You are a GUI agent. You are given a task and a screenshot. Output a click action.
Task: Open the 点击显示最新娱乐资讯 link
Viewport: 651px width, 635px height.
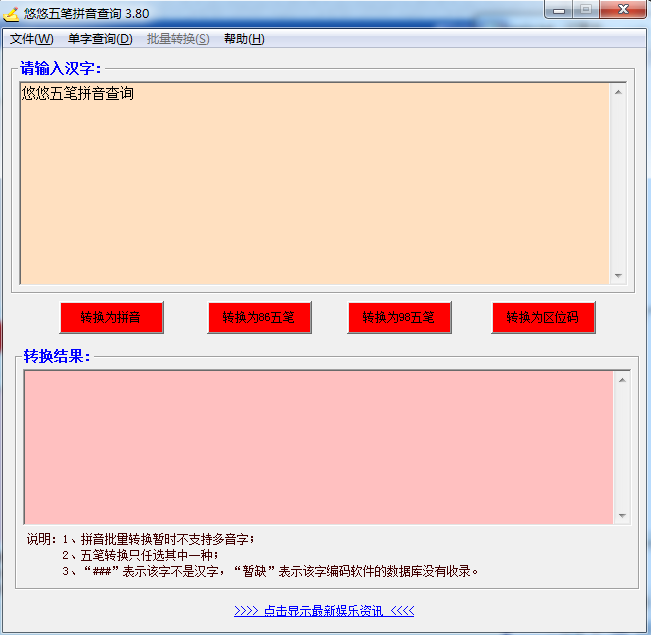point(324,611)
